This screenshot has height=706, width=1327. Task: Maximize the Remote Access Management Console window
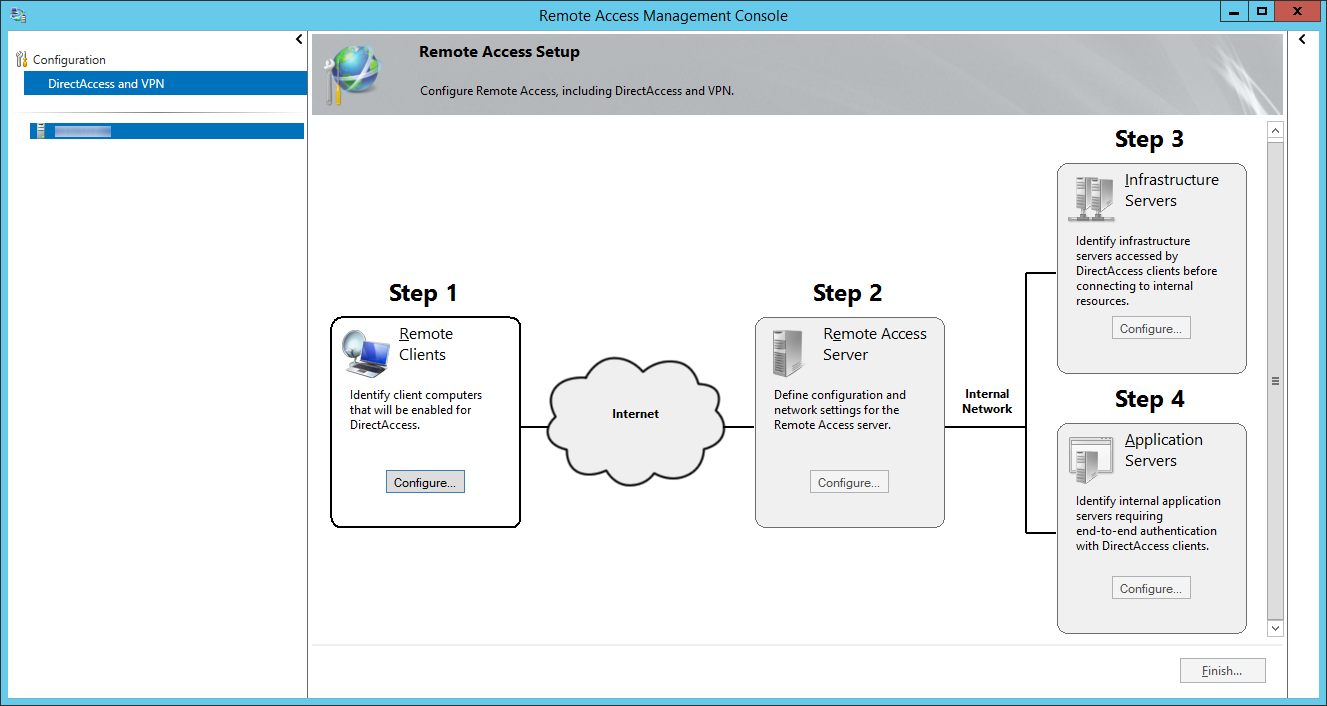point(1261,11)
